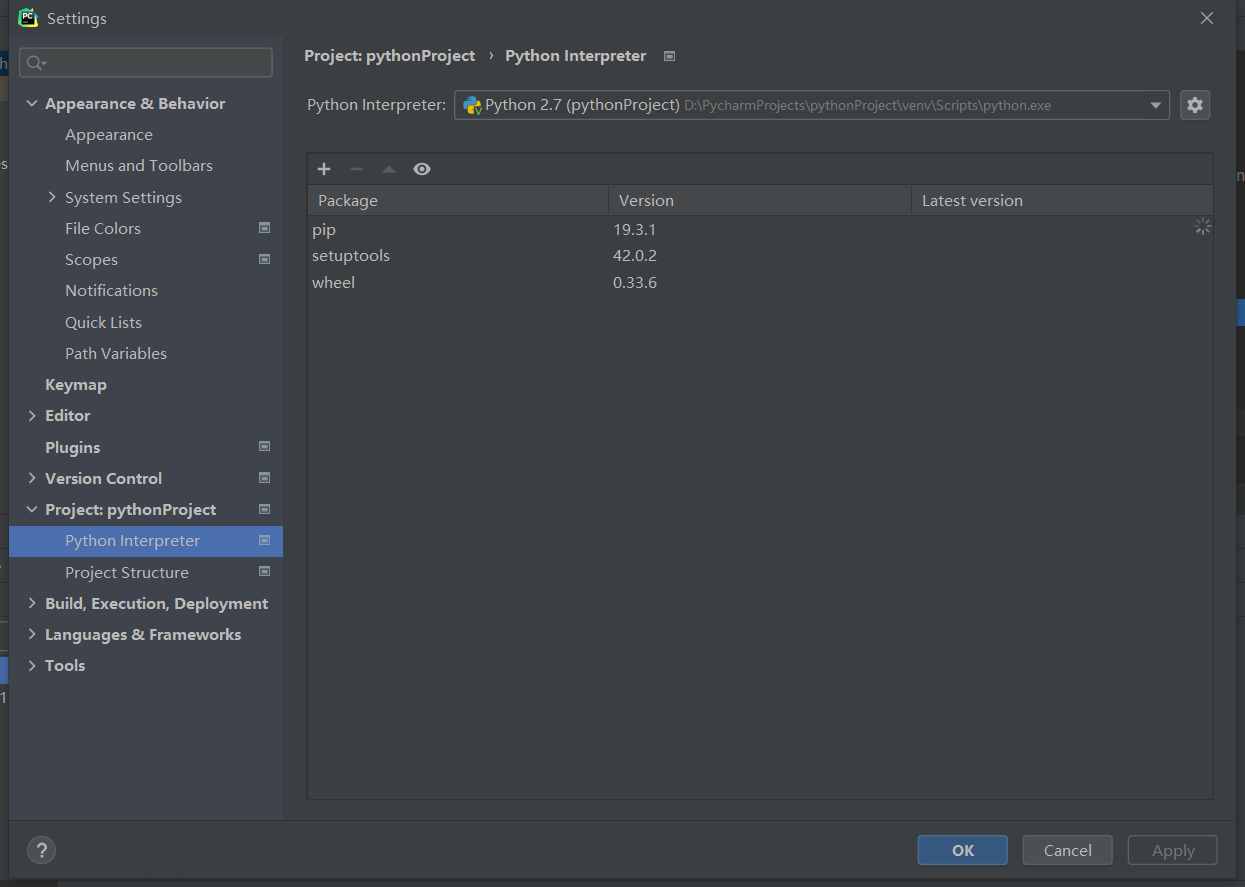
Task: Click version 0.33.6 cell
Action: tap(635, 283)
